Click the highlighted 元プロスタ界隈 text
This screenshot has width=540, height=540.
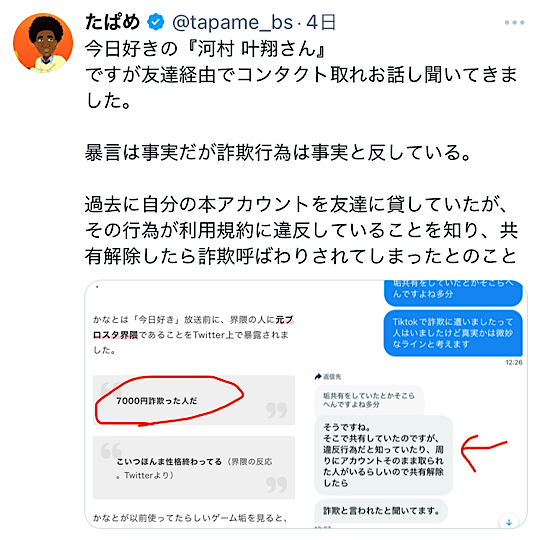pyautogui.click(x=194, y=327)
